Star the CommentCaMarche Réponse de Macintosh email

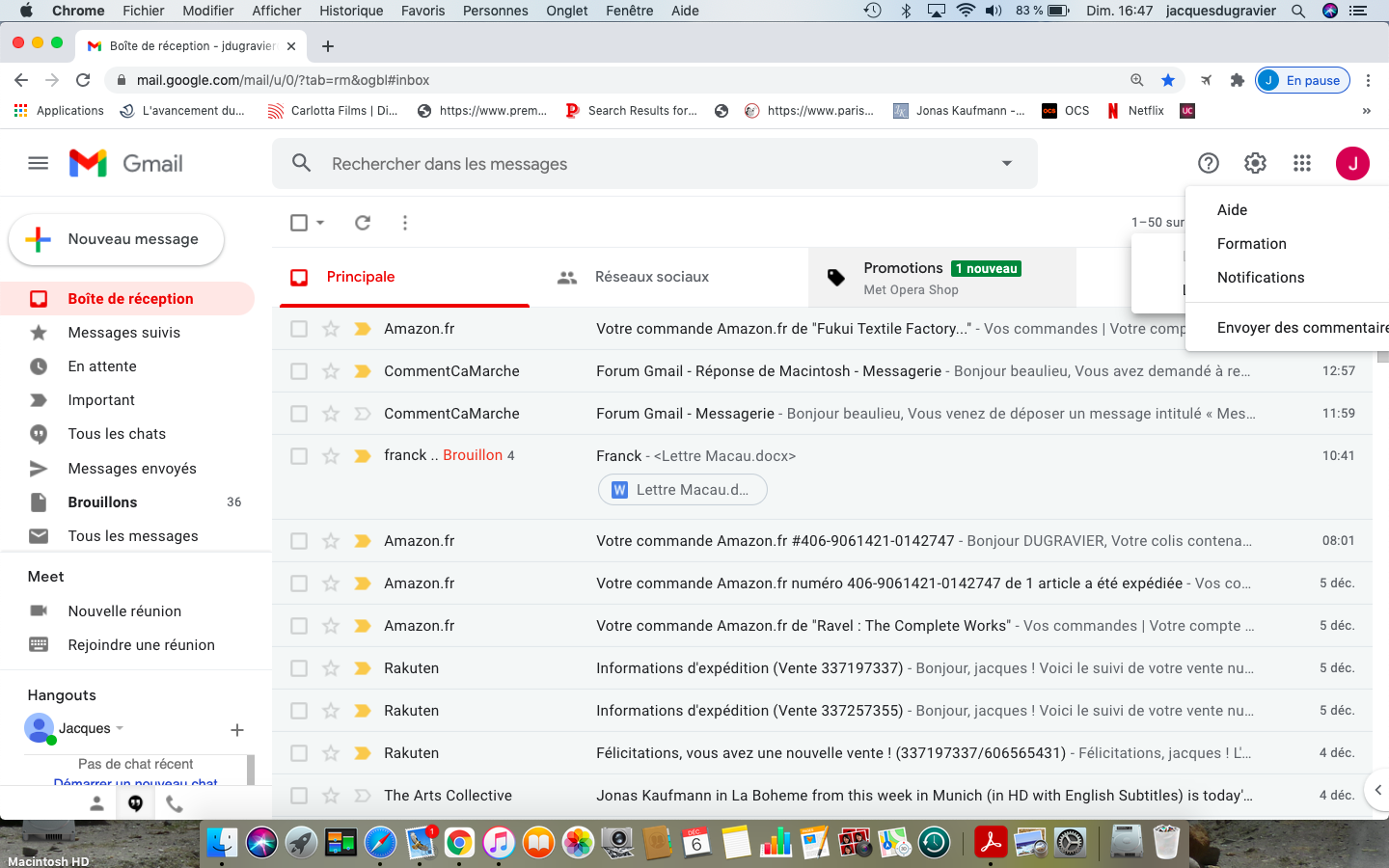[x=331, y=371]
